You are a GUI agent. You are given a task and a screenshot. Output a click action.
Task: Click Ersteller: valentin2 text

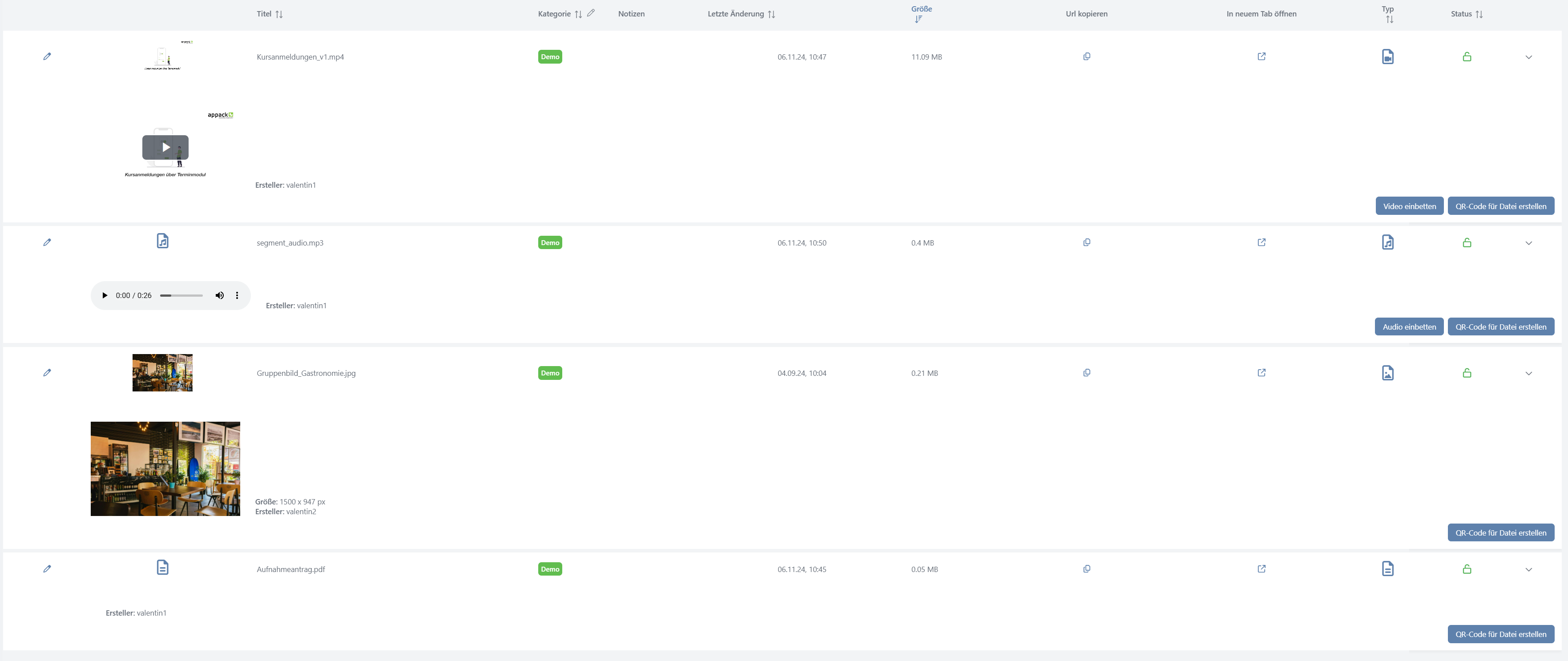click(285, 511)
